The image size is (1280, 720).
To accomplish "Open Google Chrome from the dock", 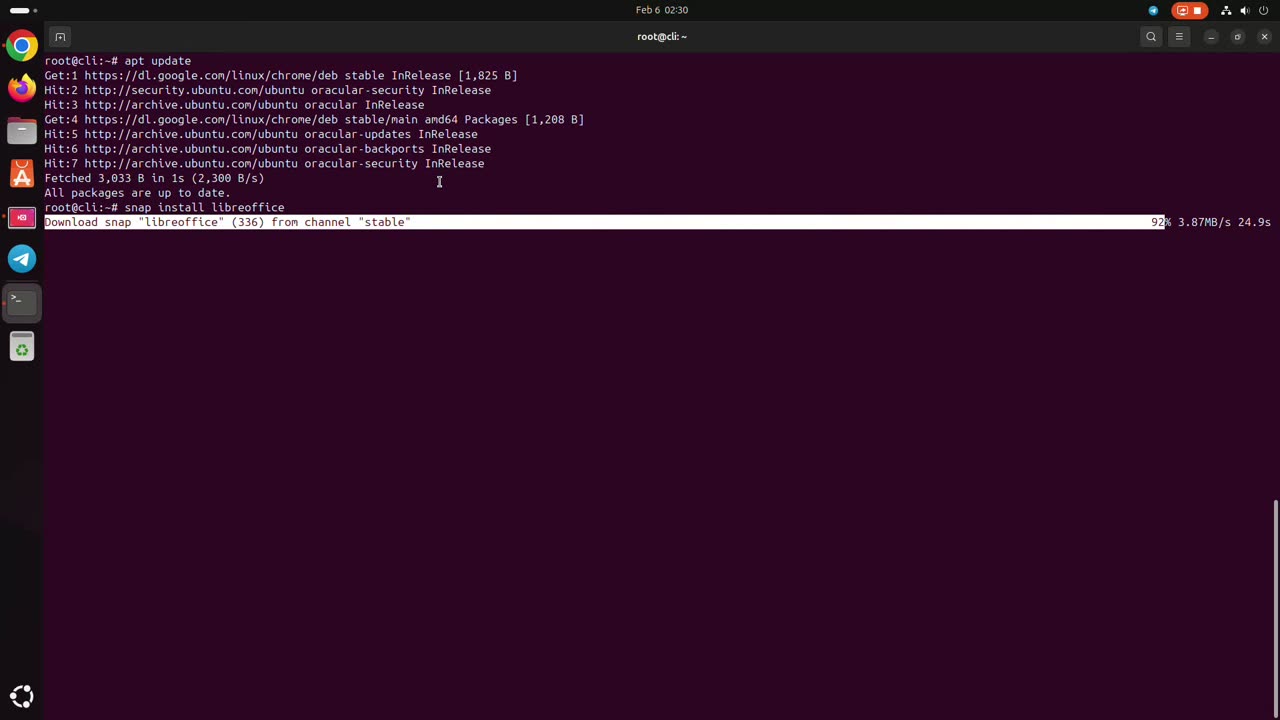I will 22,46.
